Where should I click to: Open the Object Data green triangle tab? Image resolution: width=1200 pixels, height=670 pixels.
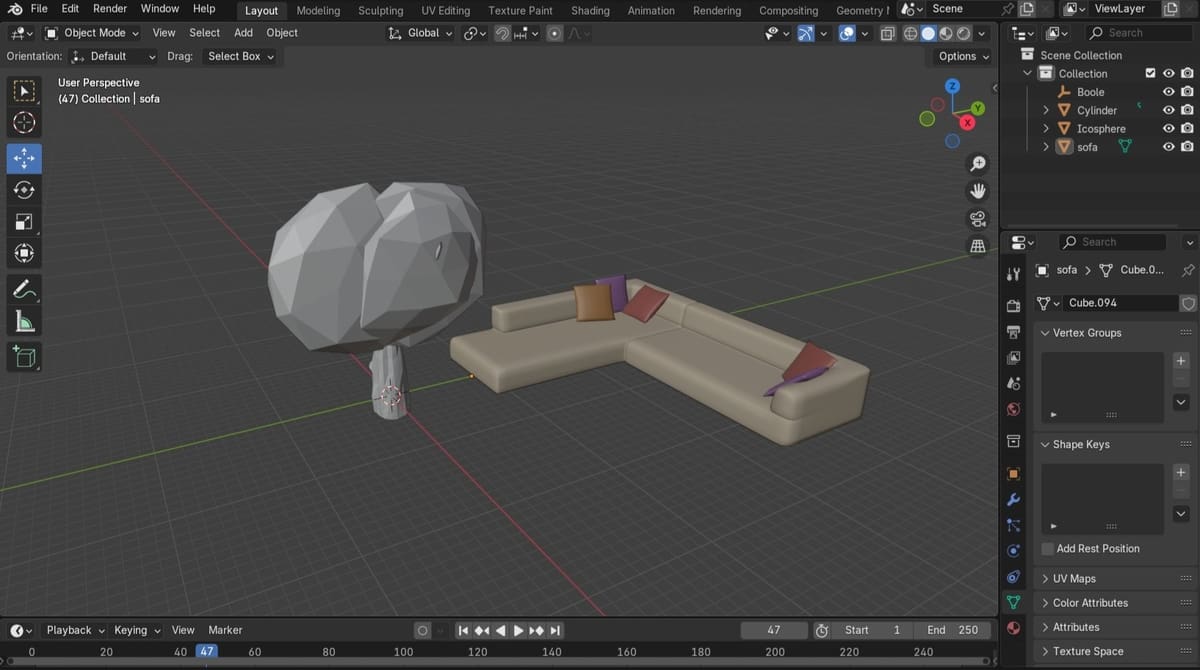click(1014, 602)
